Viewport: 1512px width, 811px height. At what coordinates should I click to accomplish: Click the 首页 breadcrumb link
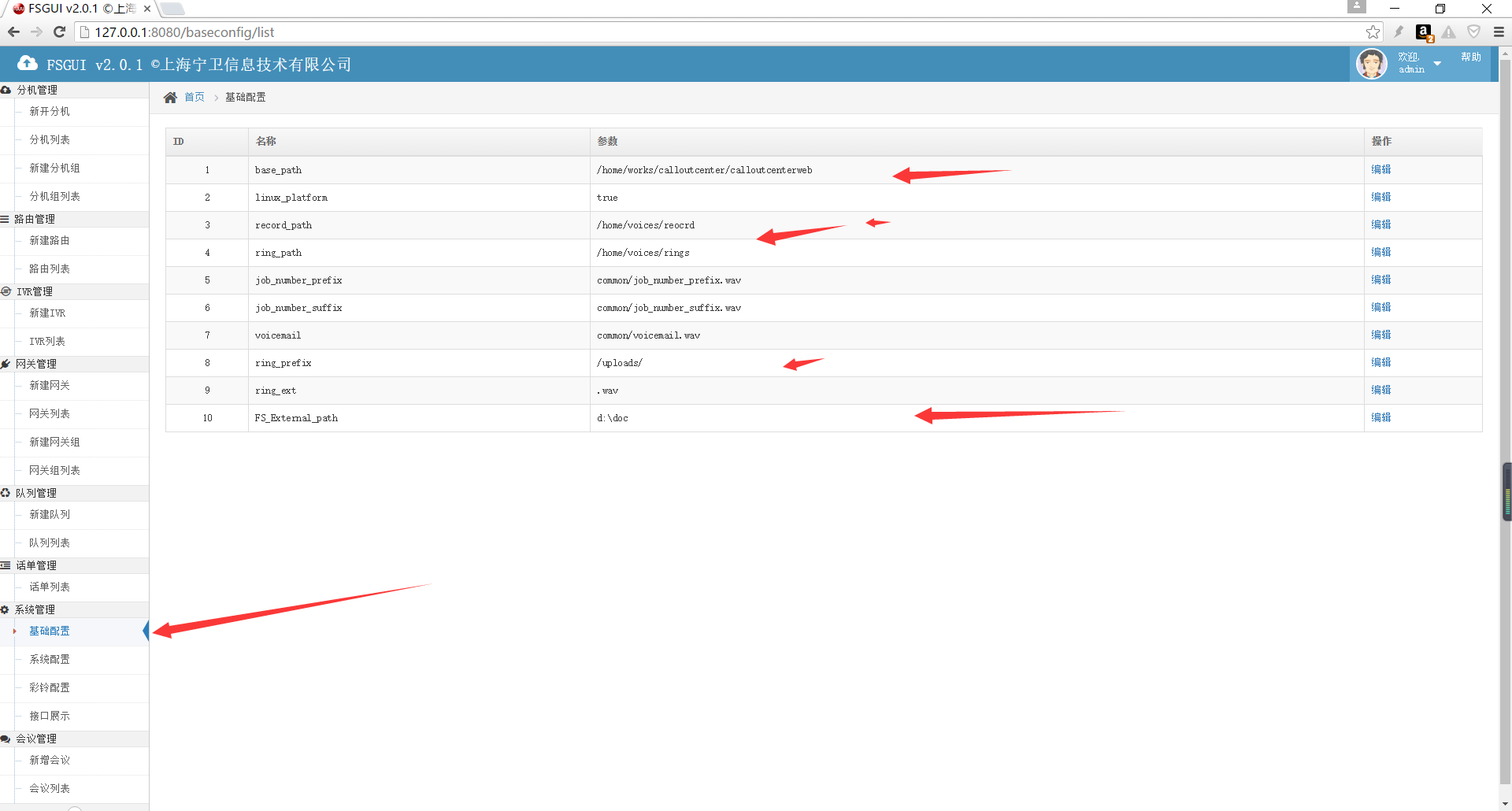(195, 98)
